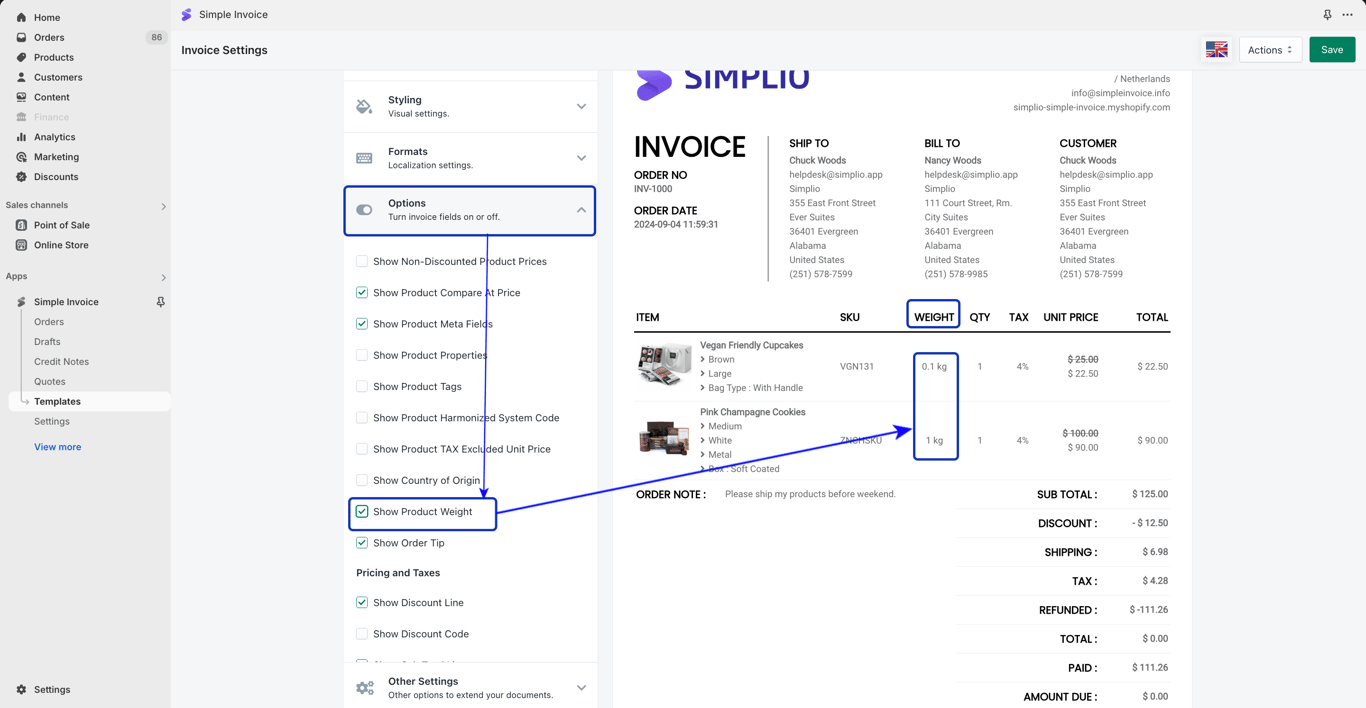Click the Discounts icon in sidebar
The height and width of the screenshot is (708, 1366).
click(21, 177)
